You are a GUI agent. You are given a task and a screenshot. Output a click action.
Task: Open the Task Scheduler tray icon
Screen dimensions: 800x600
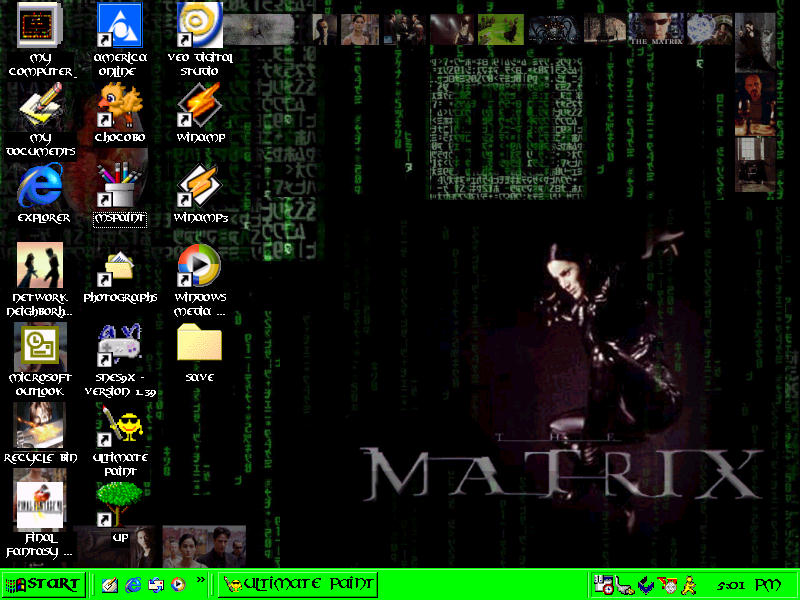click(x=604, y=585)
